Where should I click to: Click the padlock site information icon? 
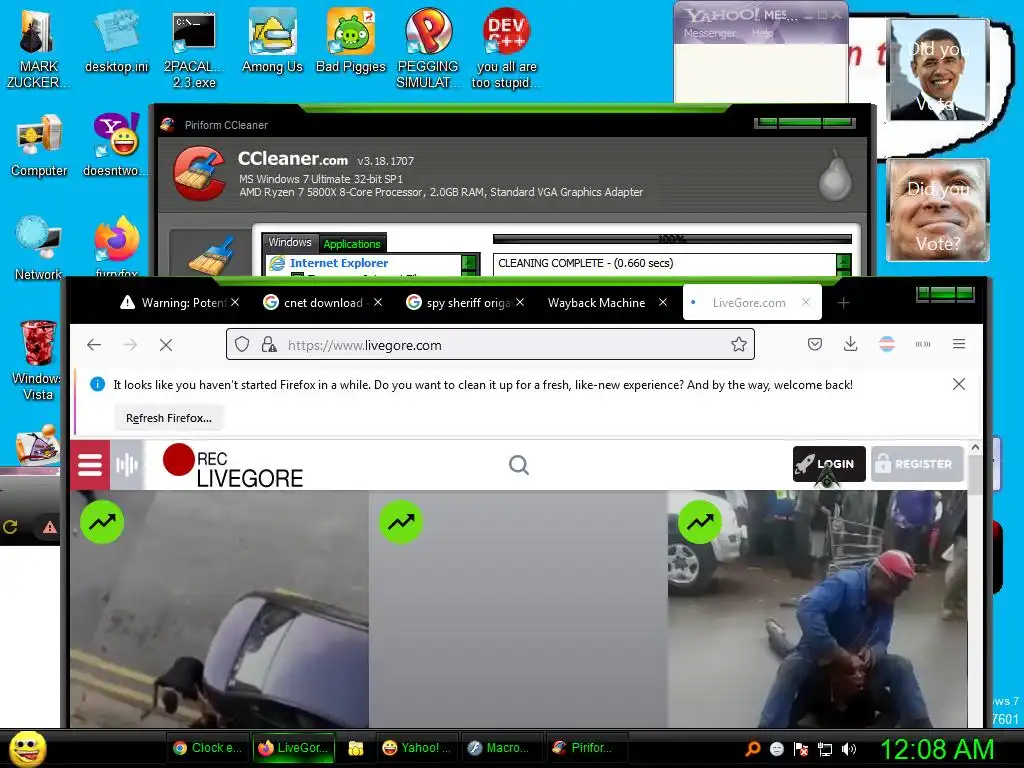point(268,344)
